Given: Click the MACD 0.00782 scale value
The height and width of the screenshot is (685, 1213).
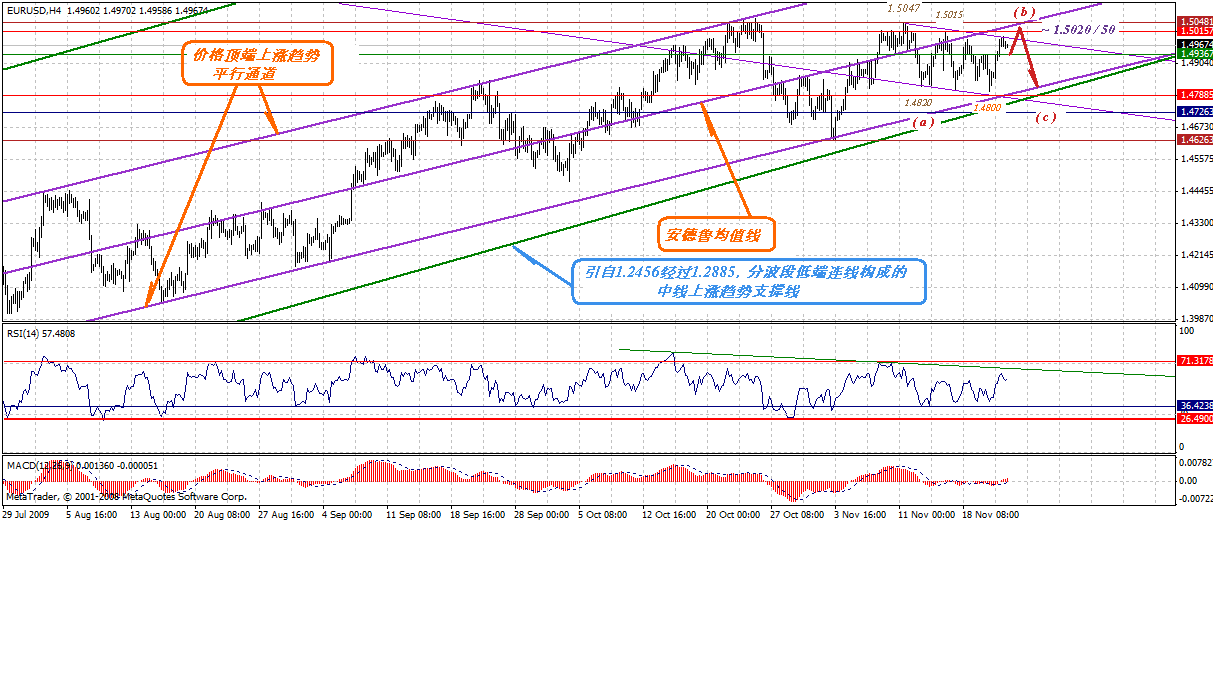Looking at the screenshot, I should point(1196,462).
